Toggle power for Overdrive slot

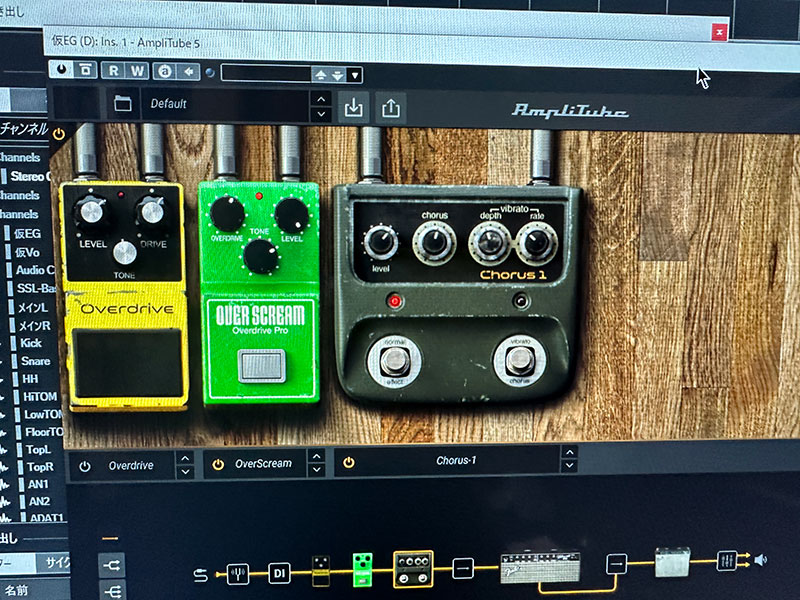tap(85, 466)
